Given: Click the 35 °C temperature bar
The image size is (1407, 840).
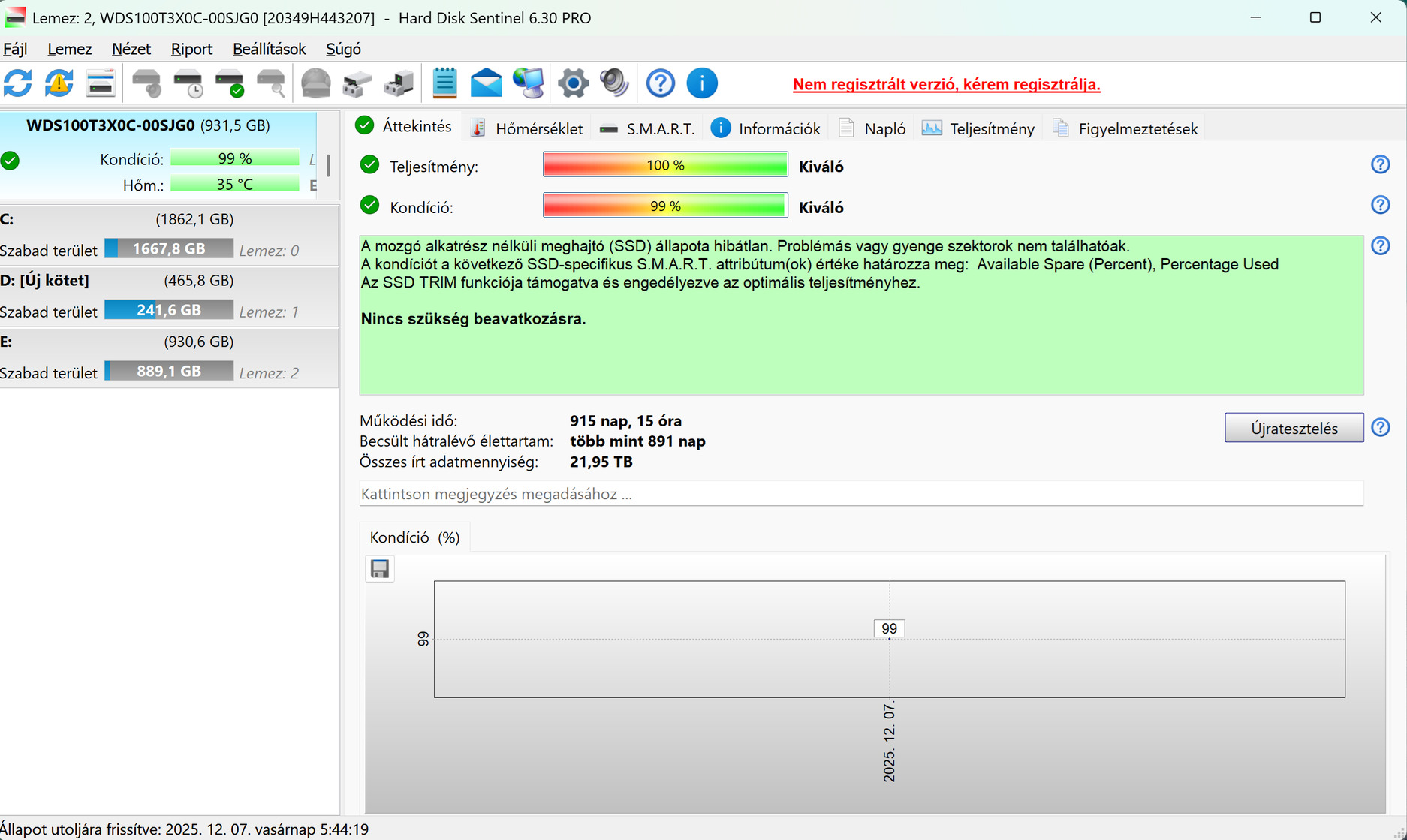Looking at the screenshot, I should tap(235, 184).
